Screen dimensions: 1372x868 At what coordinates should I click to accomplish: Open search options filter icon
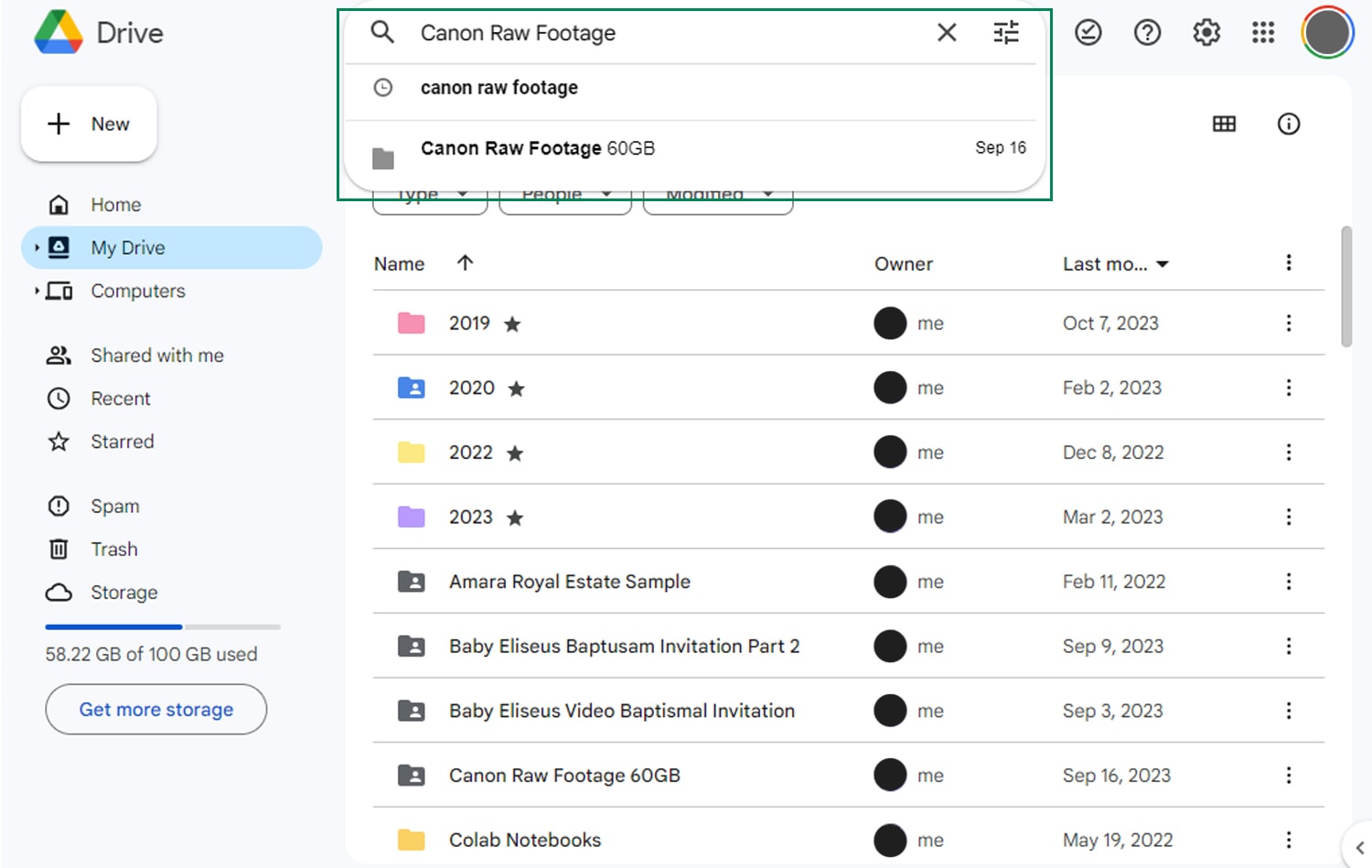click(1006, 32)
